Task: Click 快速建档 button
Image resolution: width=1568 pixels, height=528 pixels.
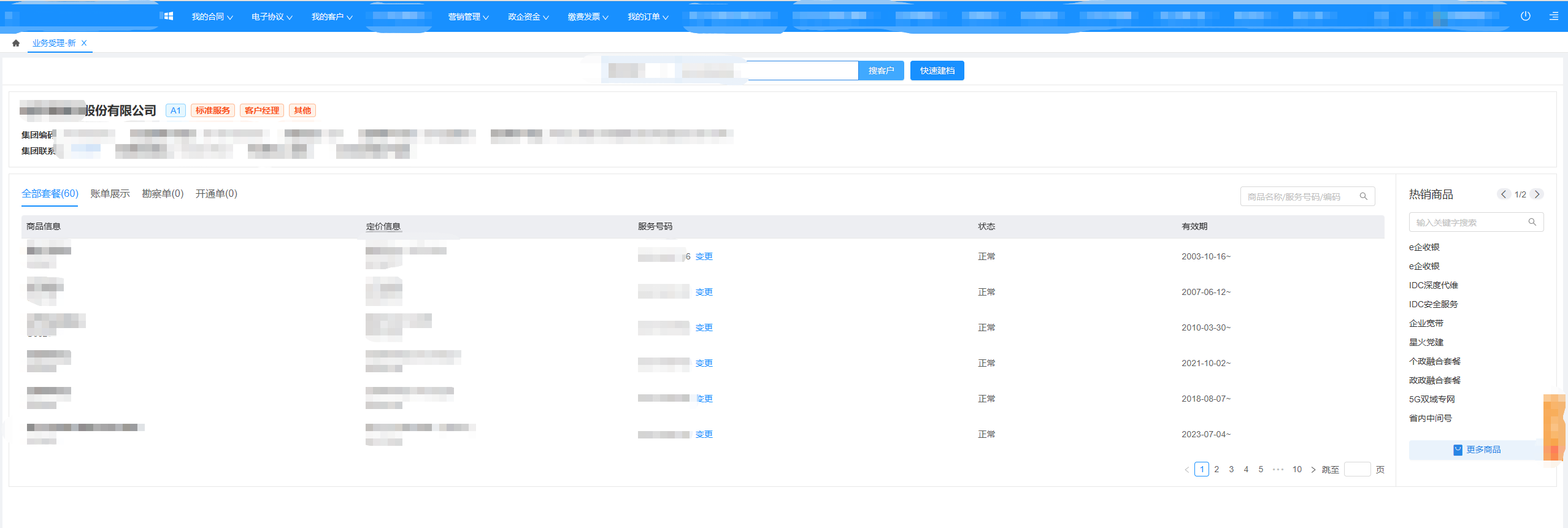Action: tap(937, 71)
